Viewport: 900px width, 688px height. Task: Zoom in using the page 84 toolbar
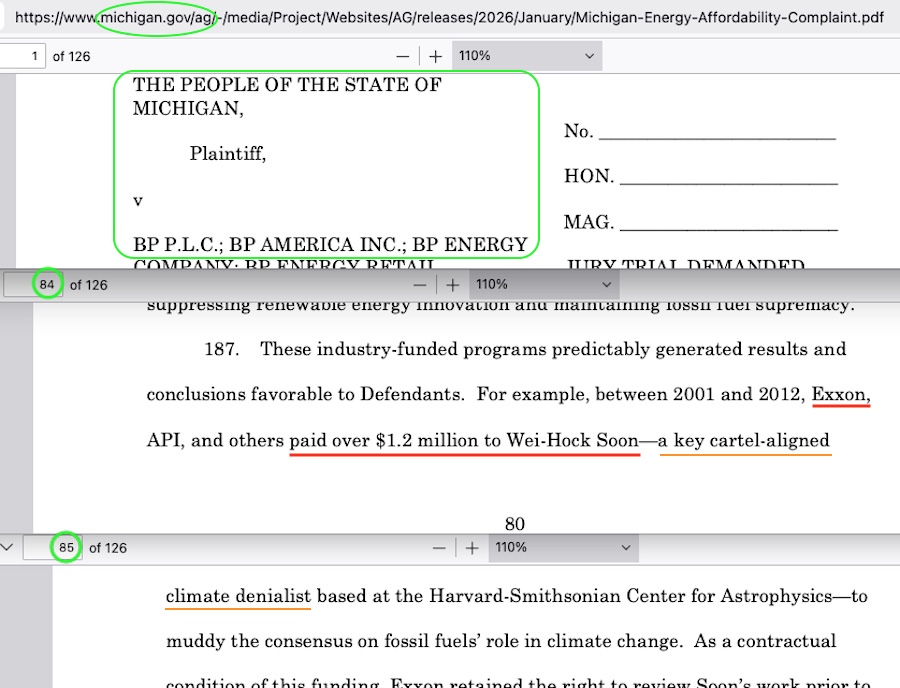(453, 285)
